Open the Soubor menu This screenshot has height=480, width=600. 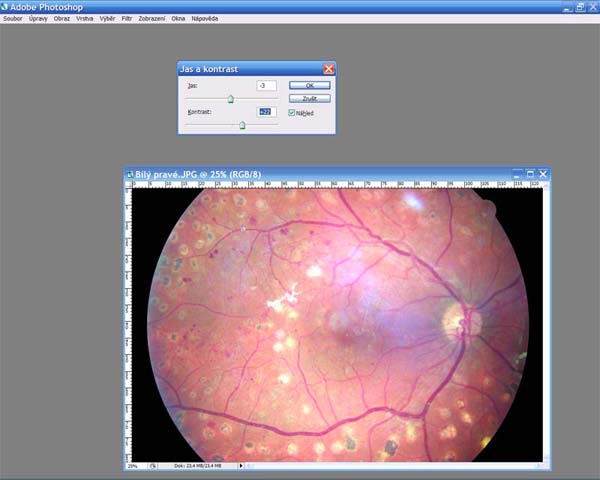coord(13,18)
